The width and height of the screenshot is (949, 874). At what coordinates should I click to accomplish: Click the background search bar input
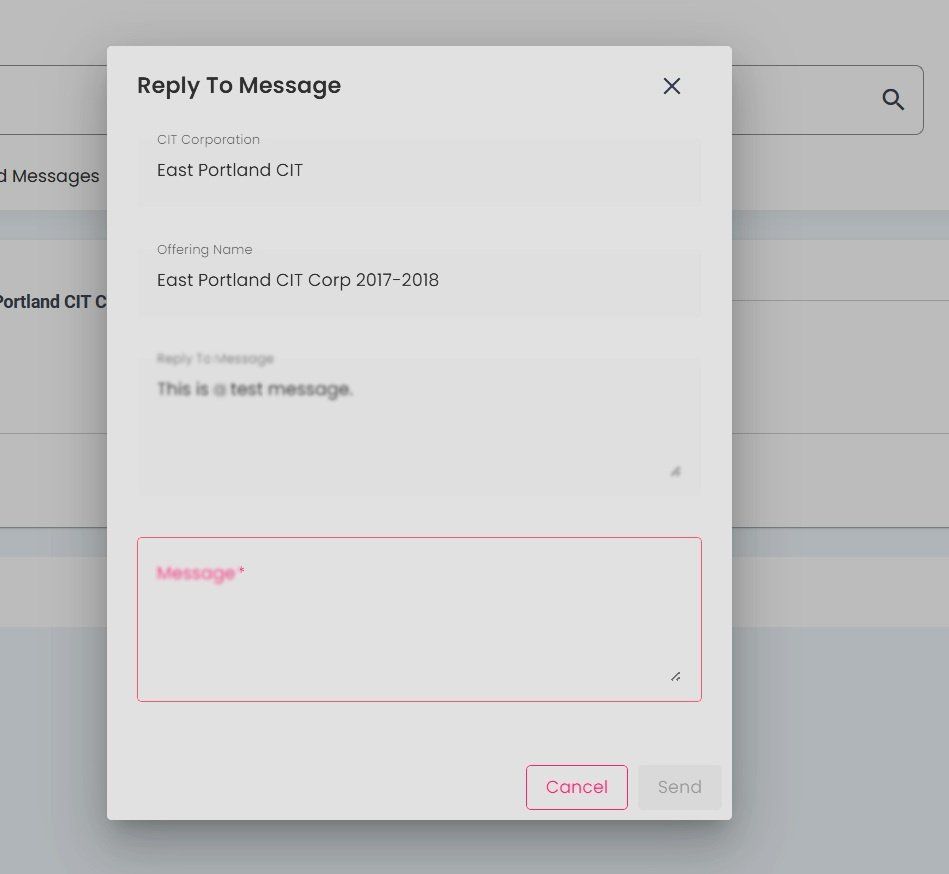[x=50, y=100]
